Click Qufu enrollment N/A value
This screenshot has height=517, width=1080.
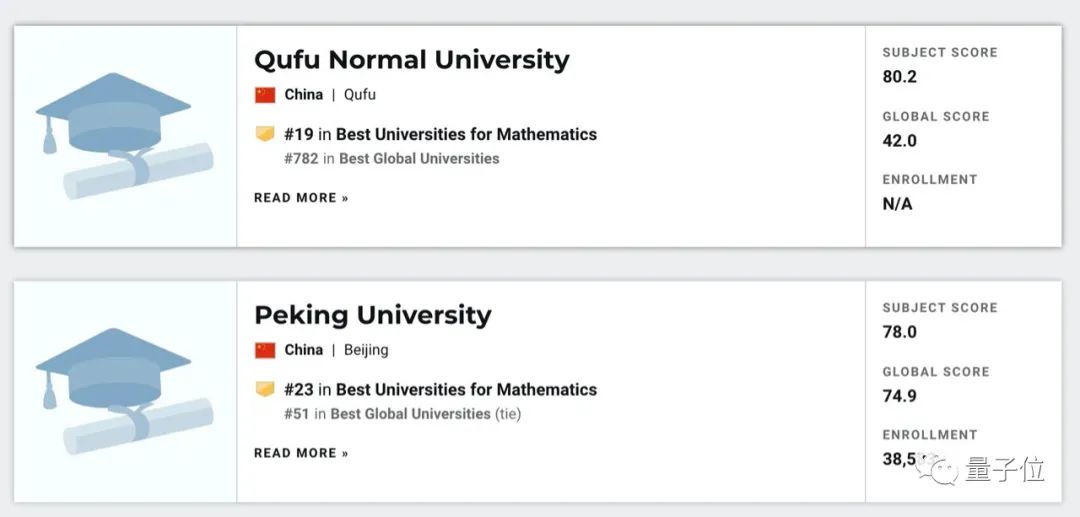[897, 204]
